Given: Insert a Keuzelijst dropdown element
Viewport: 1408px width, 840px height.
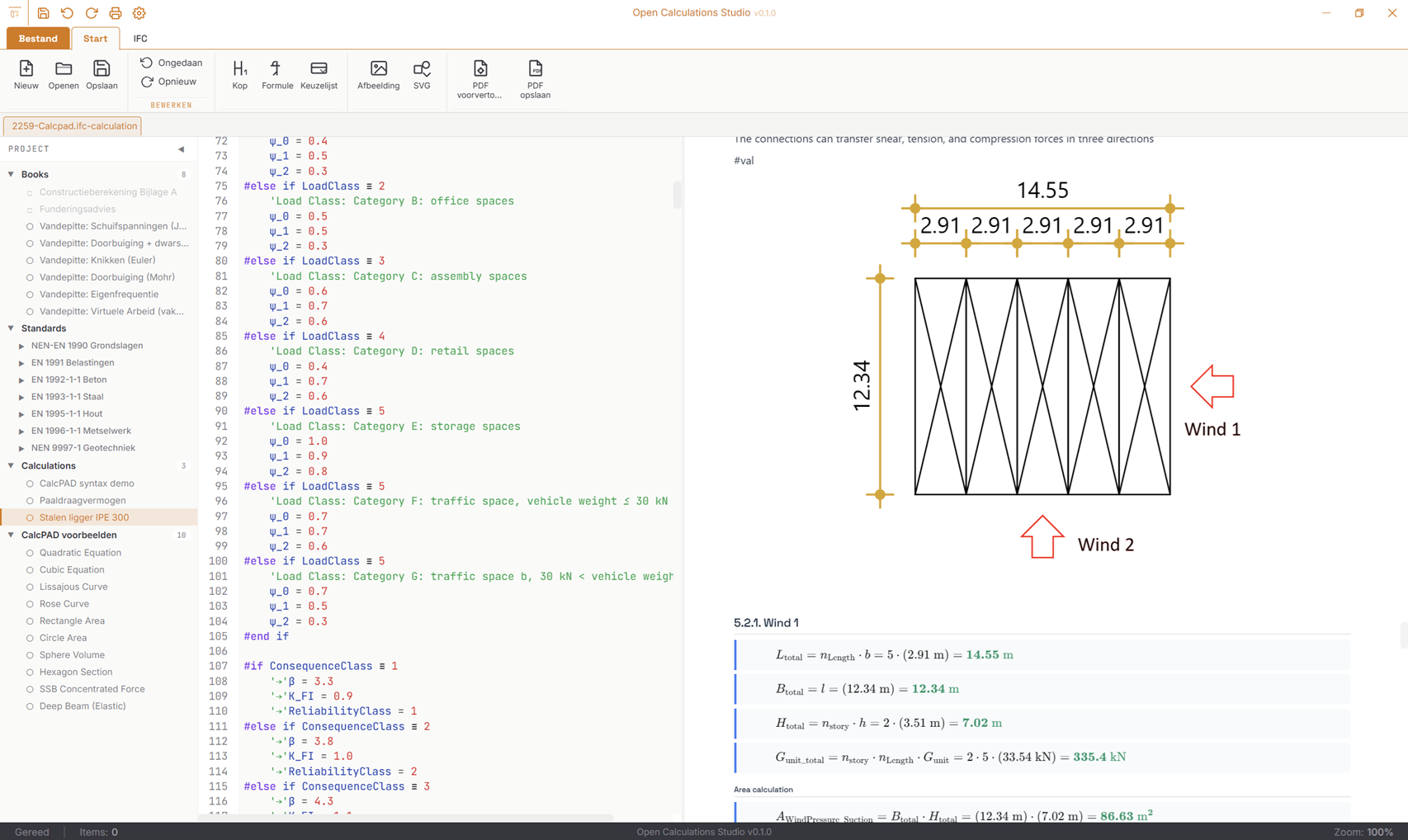Looking at the screenshot, I should (x=319, y=74).
